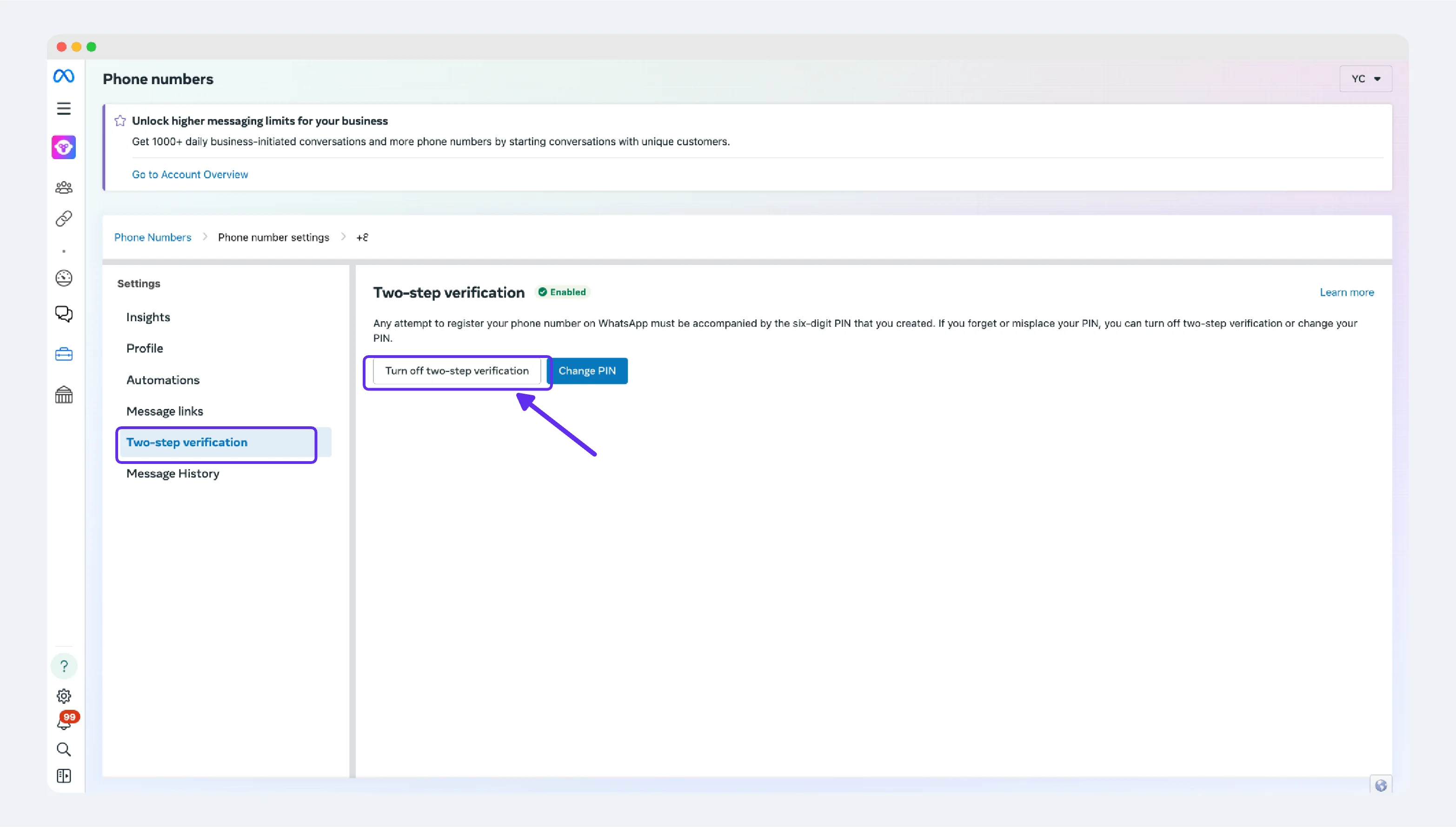Click the search magnifier icon
The height and width of the screenshot is (827, 1456).
click(64, 750)
